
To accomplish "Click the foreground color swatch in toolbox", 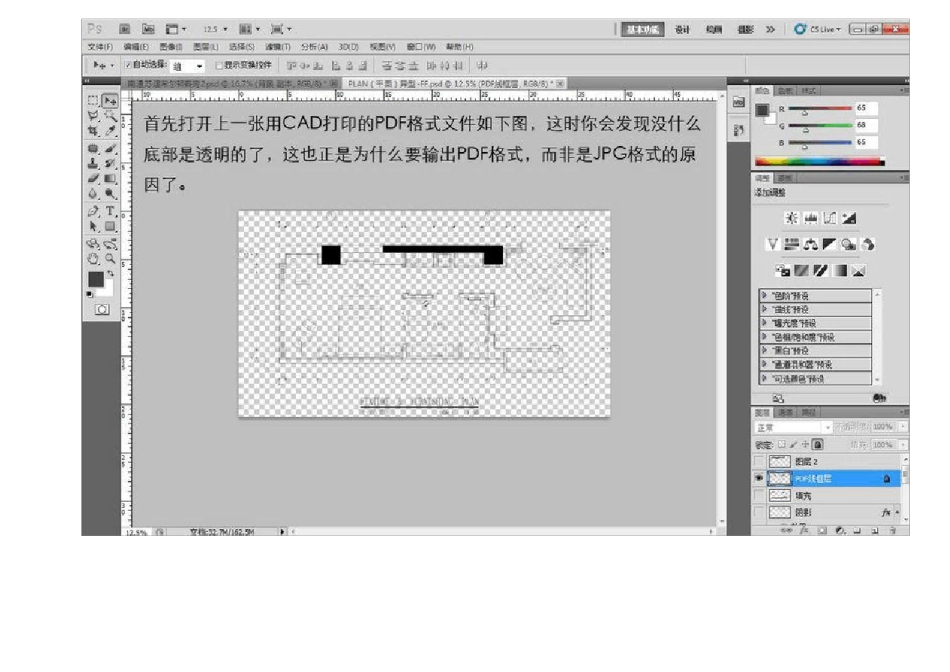I will point(95,279).
